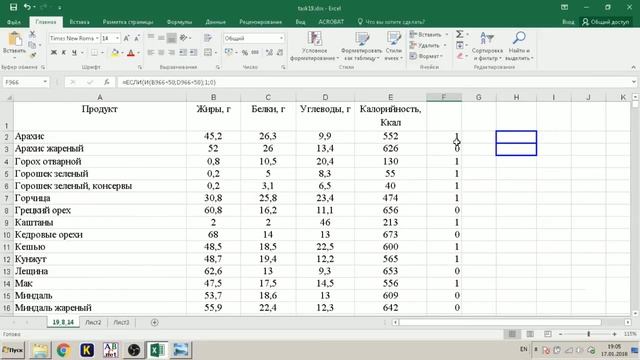The height and width of the screenshot is (360, 640).
Task: Open the Формулы (Formulas) tab
Action: click(x=179, y=22)
